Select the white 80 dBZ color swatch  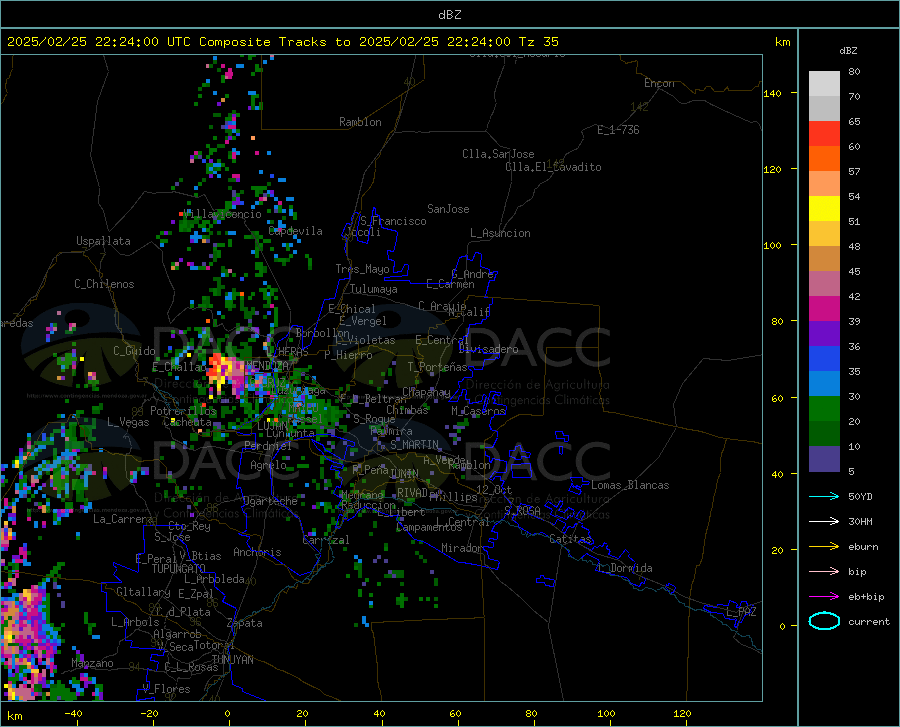tap(824, 84)
